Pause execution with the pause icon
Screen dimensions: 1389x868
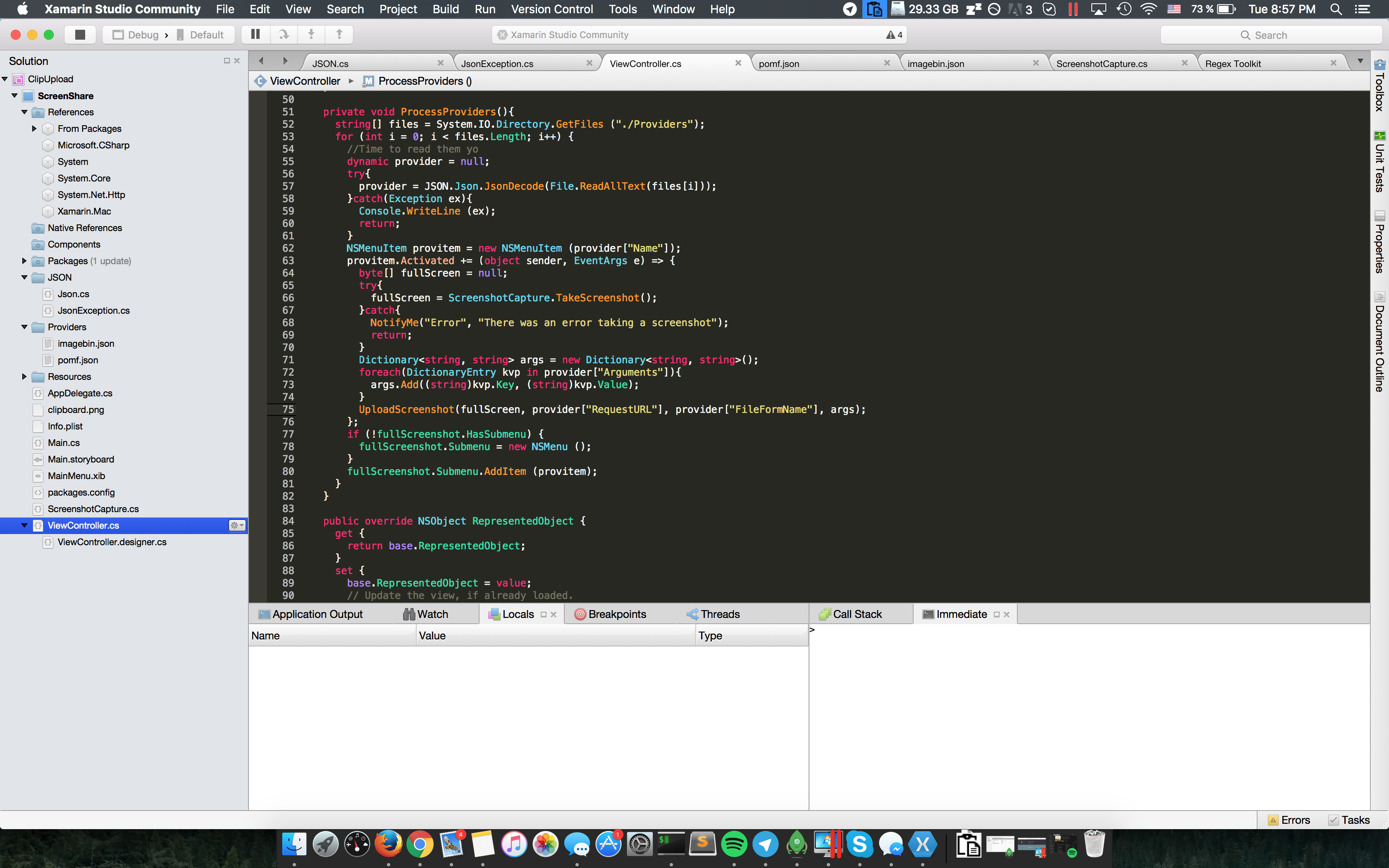(x=255, y=35)
